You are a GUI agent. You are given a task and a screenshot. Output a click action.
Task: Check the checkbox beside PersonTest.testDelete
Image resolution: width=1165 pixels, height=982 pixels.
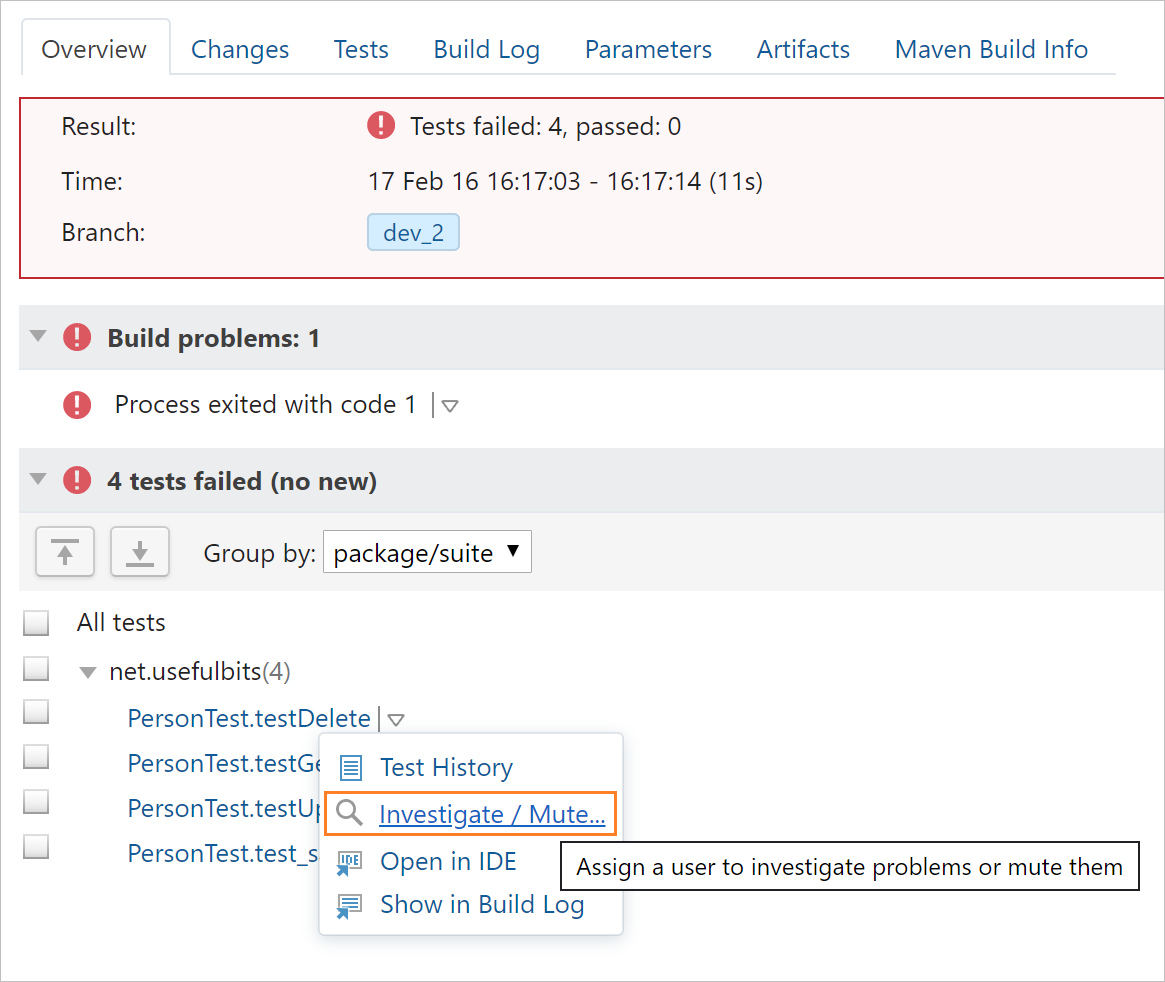pos(36,711)
